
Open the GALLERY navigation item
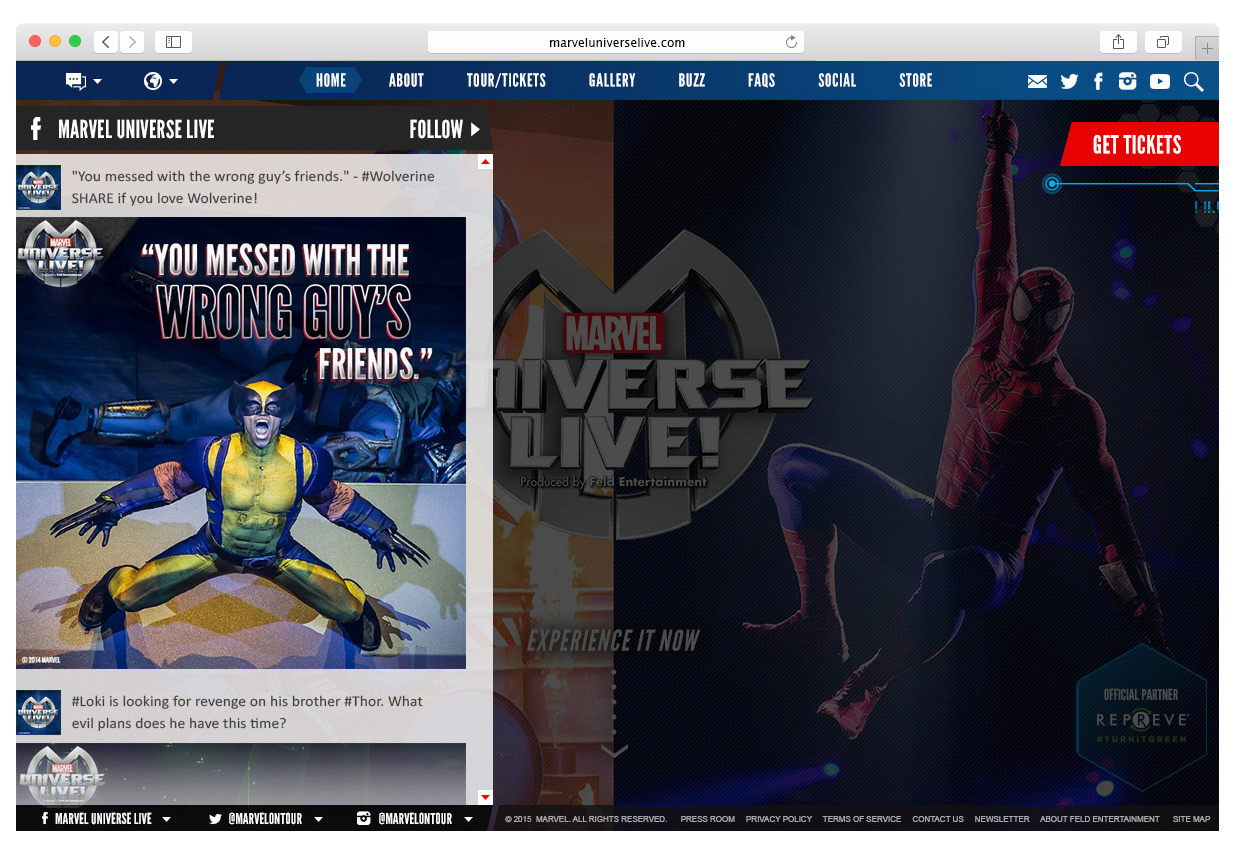(612, 81)
